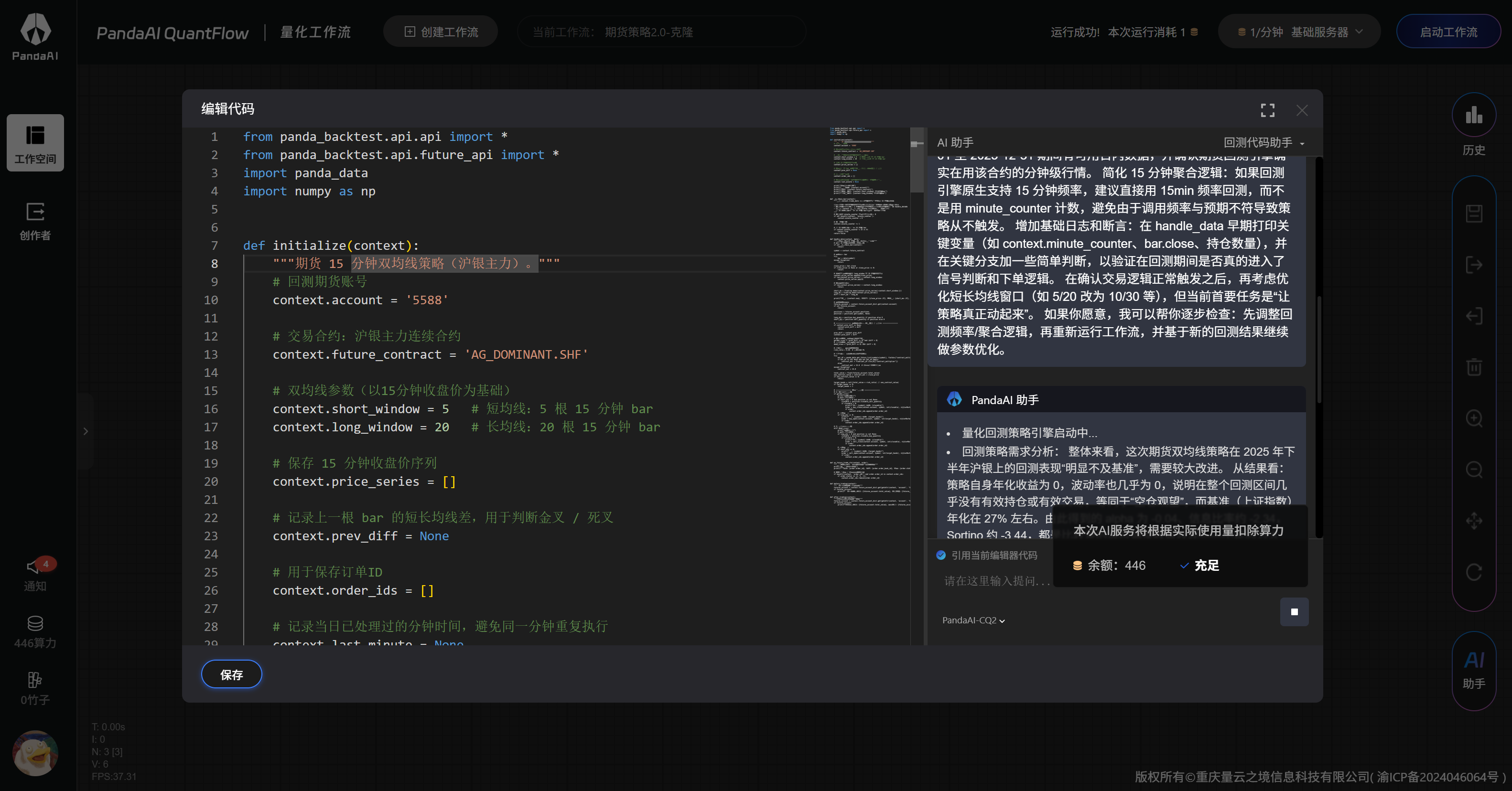This screenshot has width=1512, height=791.
Task: Click the 保存 save button
Action: click(231, 674)
